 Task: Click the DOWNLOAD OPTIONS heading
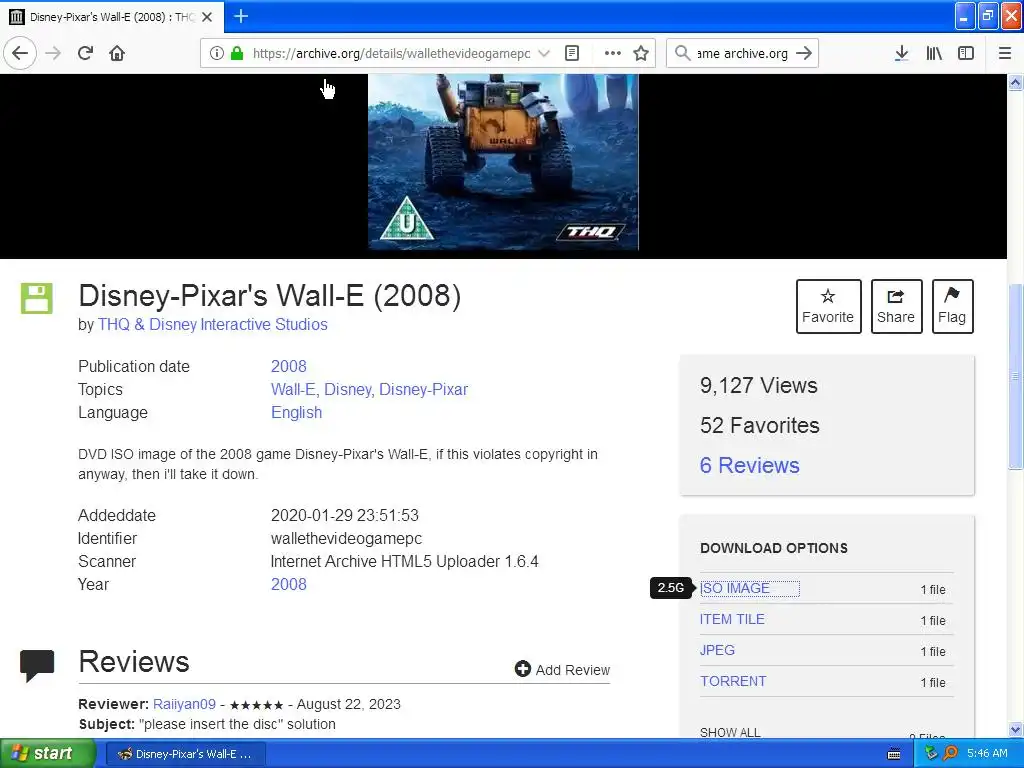pos(774,549)
